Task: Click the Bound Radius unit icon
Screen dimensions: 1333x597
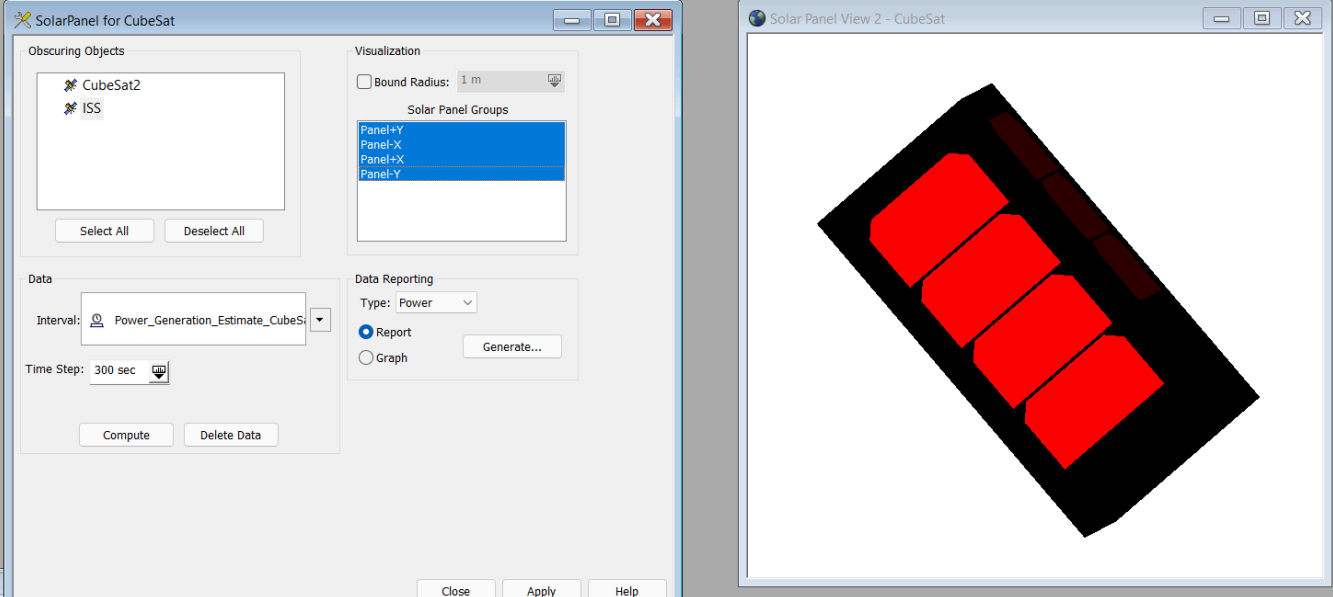Action: point(554,81)
